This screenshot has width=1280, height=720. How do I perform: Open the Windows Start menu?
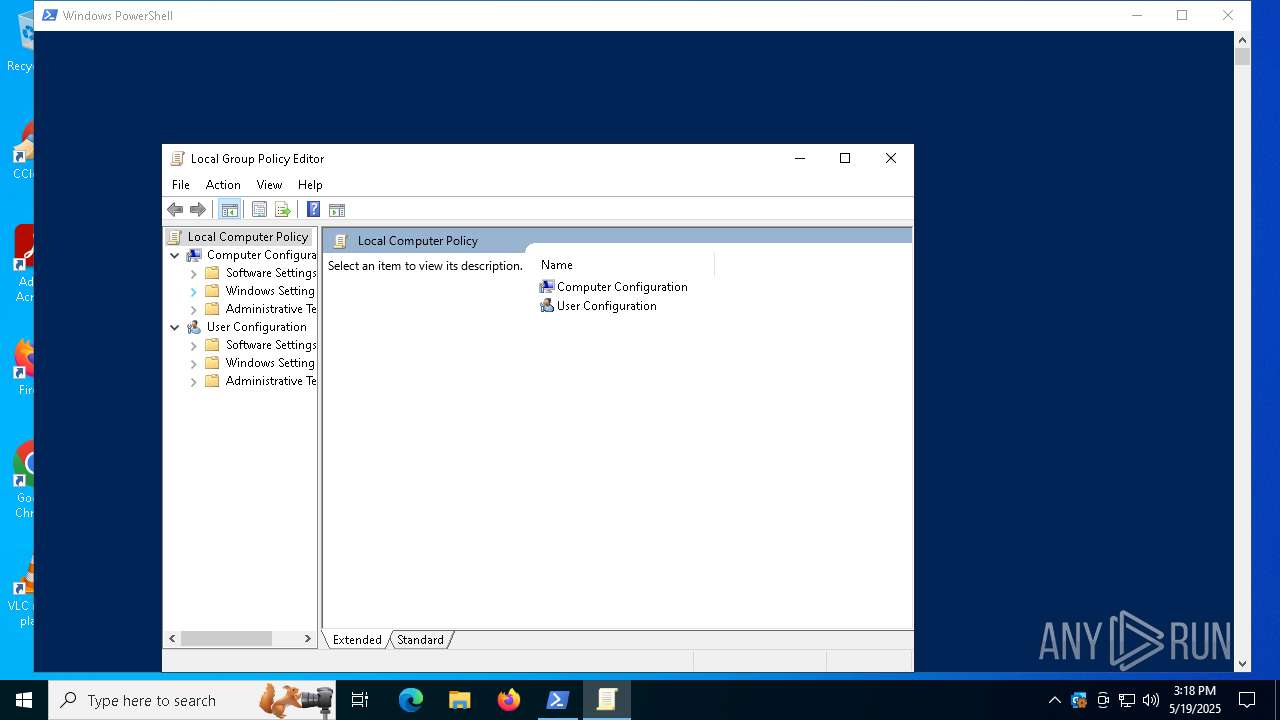(24, 700)
